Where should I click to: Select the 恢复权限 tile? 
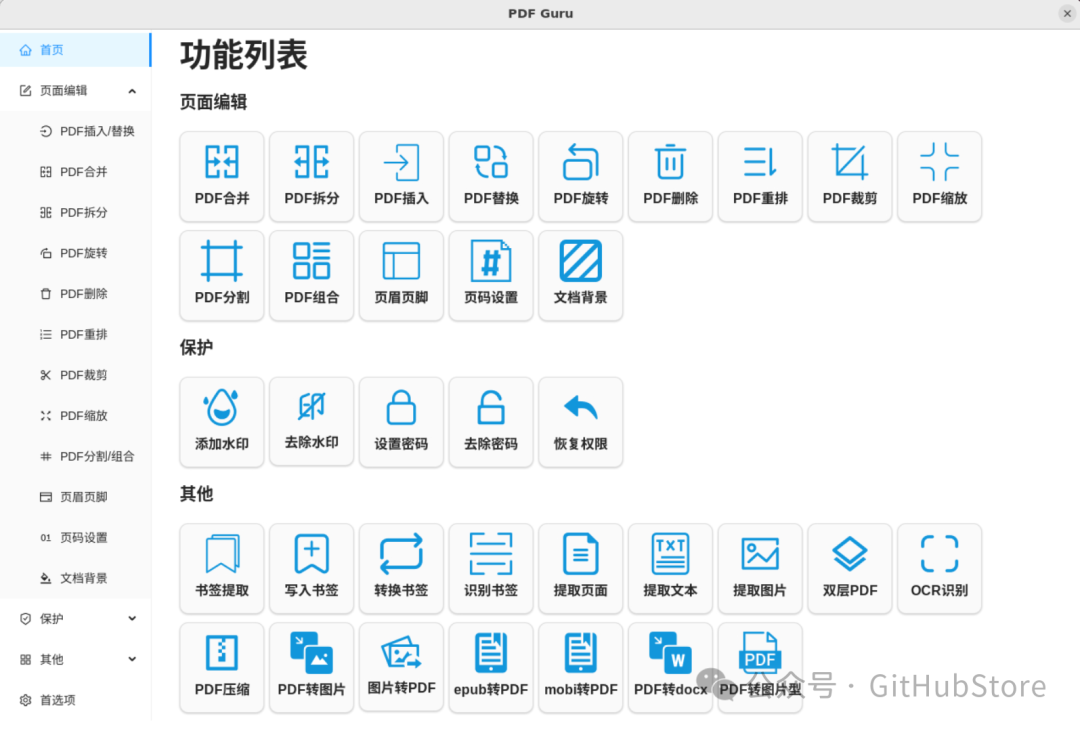581,422
